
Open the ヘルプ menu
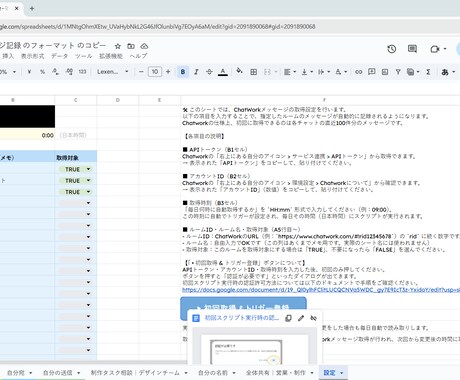point(138,56)
